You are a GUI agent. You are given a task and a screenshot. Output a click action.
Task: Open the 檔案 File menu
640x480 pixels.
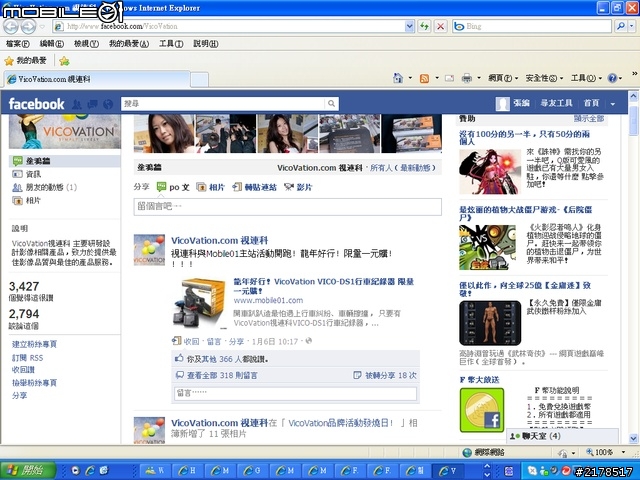point(18,44)
